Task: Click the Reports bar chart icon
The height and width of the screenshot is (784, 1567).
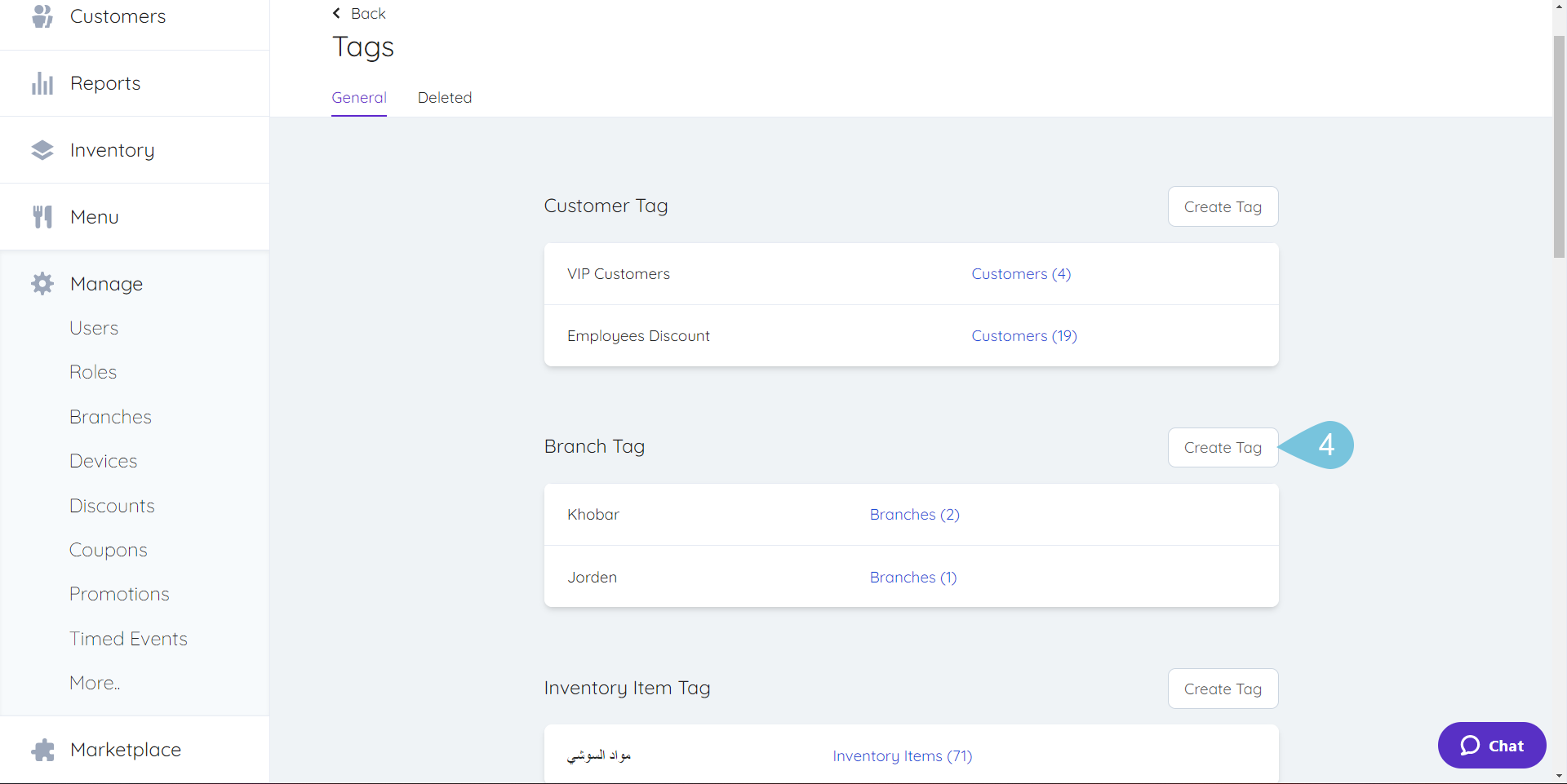Action: (42, 83)
